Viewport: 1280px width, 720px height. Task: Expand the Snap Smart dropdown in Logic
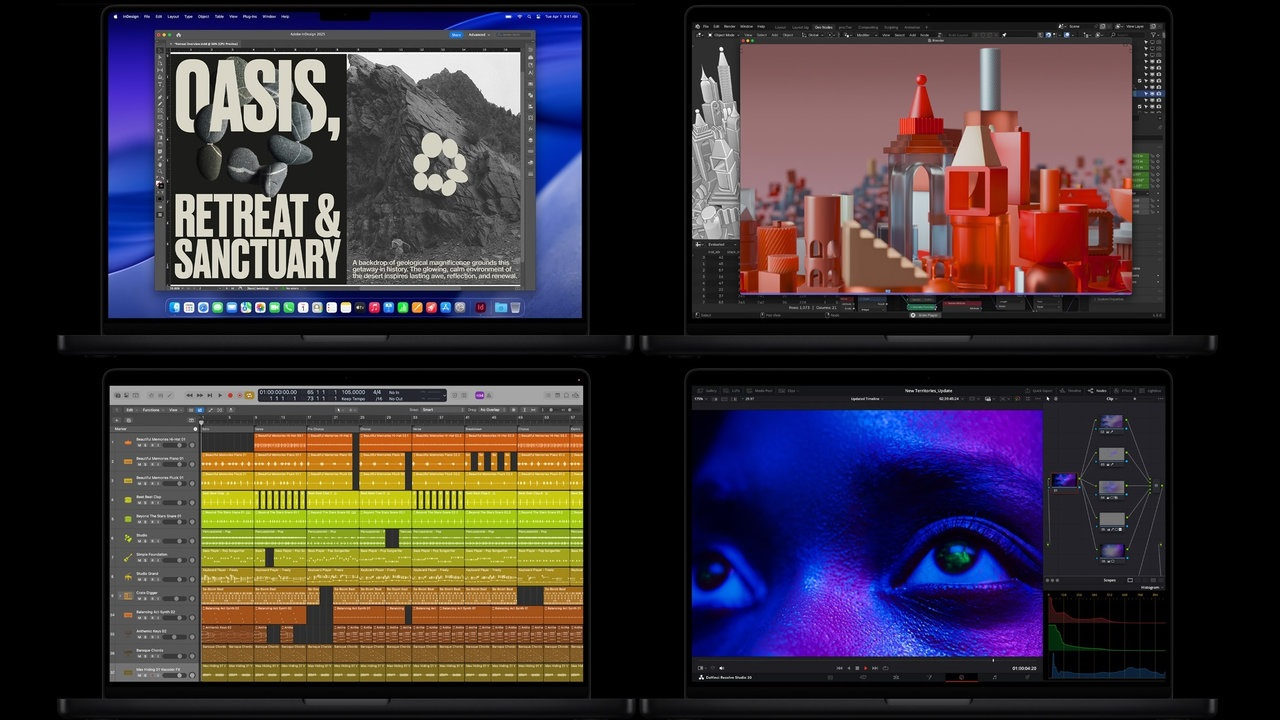431,410
